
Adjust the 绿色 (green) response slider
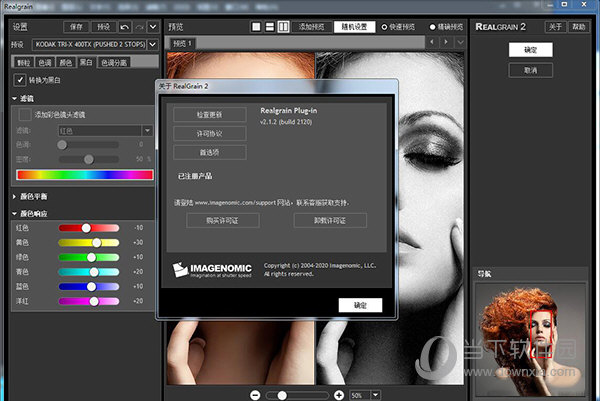pos(91,258)
